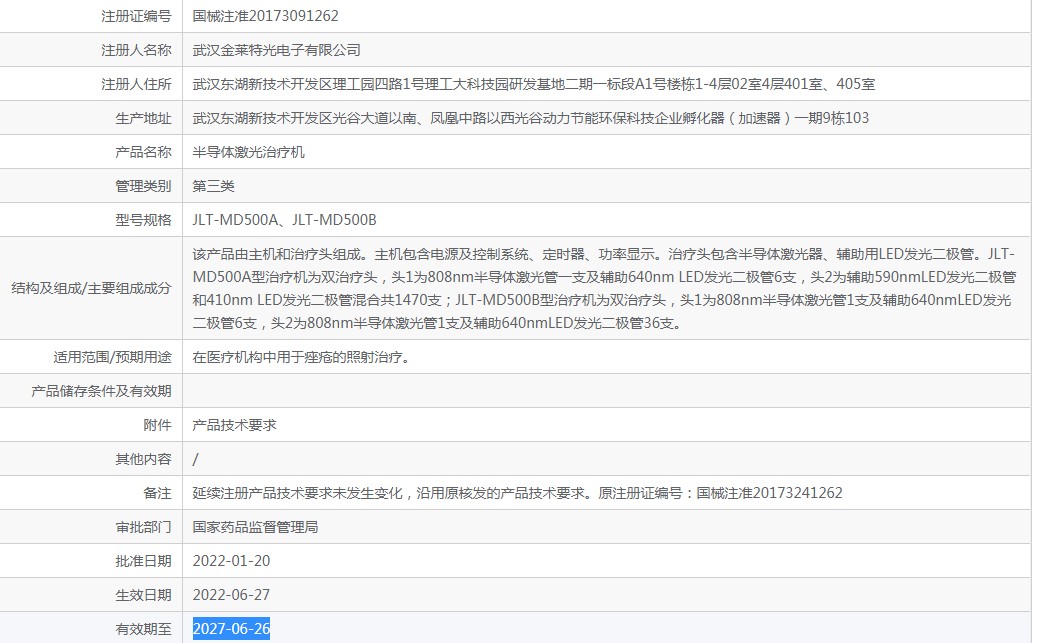This screenshot has height=643, width=1038.
Task: Select product name 半导体激光治疗机
Action: tap(249, 152)
